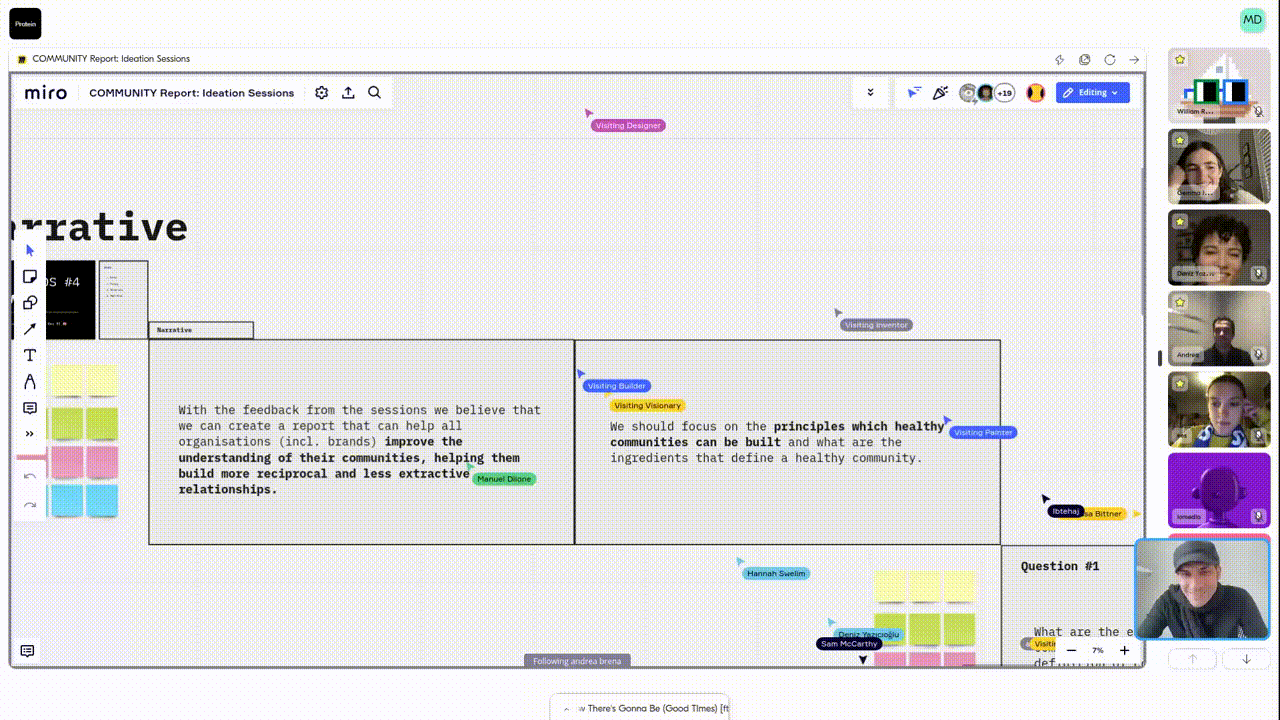Toggle mute icon on Andrea tile
The height and width of the screenshot is (720, 1280).
[x=1259, y=354]
